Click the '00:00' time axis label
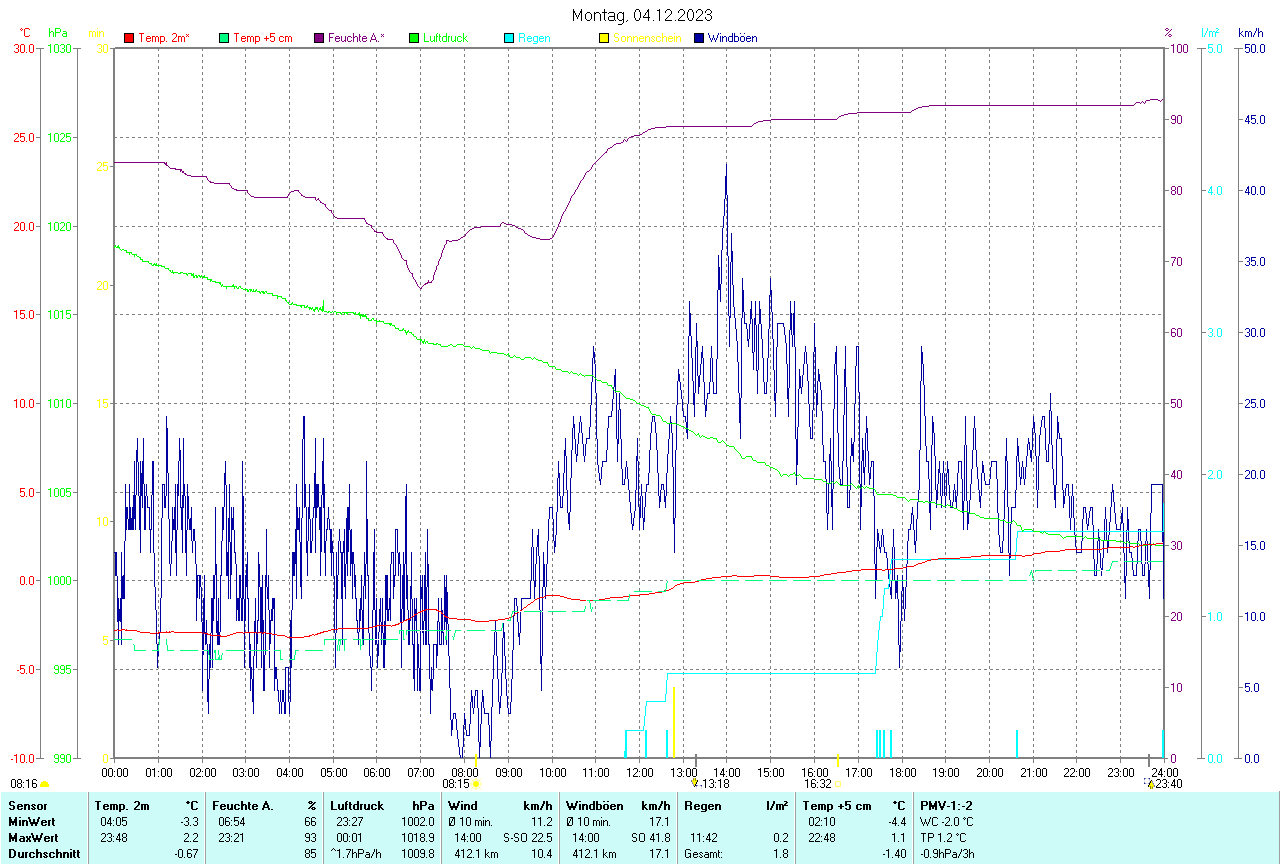The width and height of the screenshot is (1280, 864). tap(115, 772)
